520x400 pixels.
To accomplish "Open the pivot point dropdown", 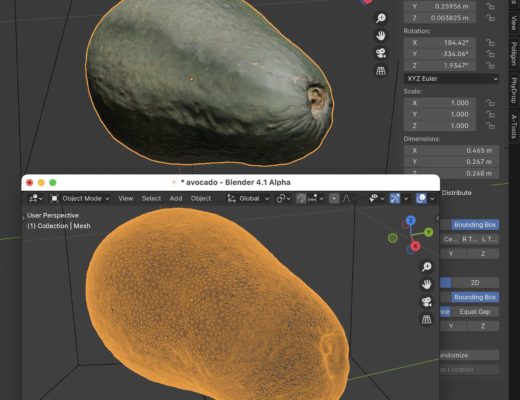I will point(283,199).
